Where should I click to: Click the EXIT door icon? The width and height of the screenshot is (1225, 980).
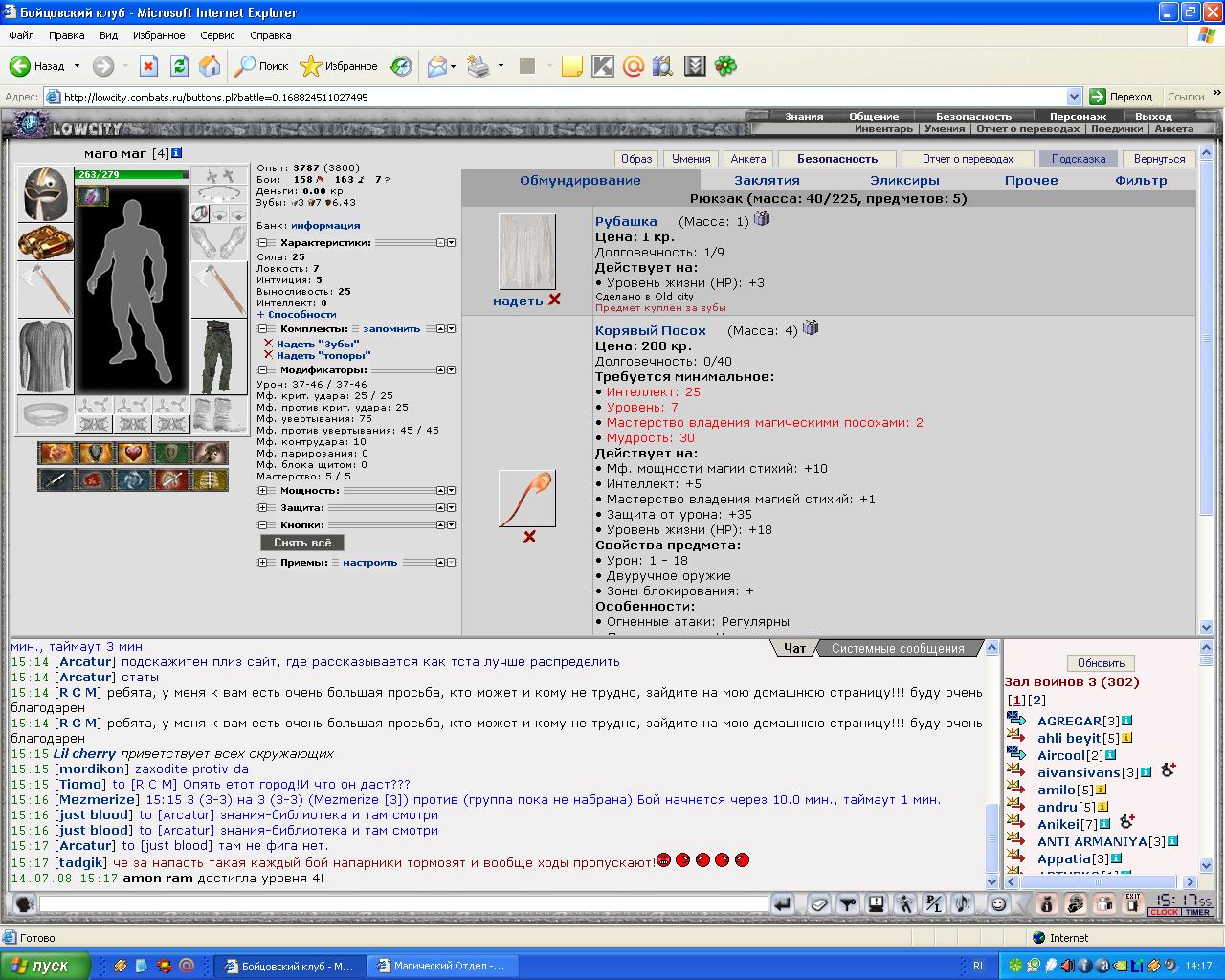[x=1132, y=903]
